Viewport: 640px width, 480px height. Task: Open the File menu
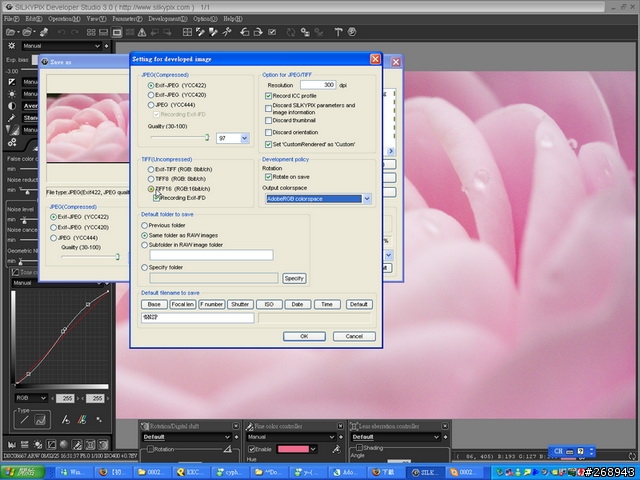pyautogui.click(x=11, y=19)
